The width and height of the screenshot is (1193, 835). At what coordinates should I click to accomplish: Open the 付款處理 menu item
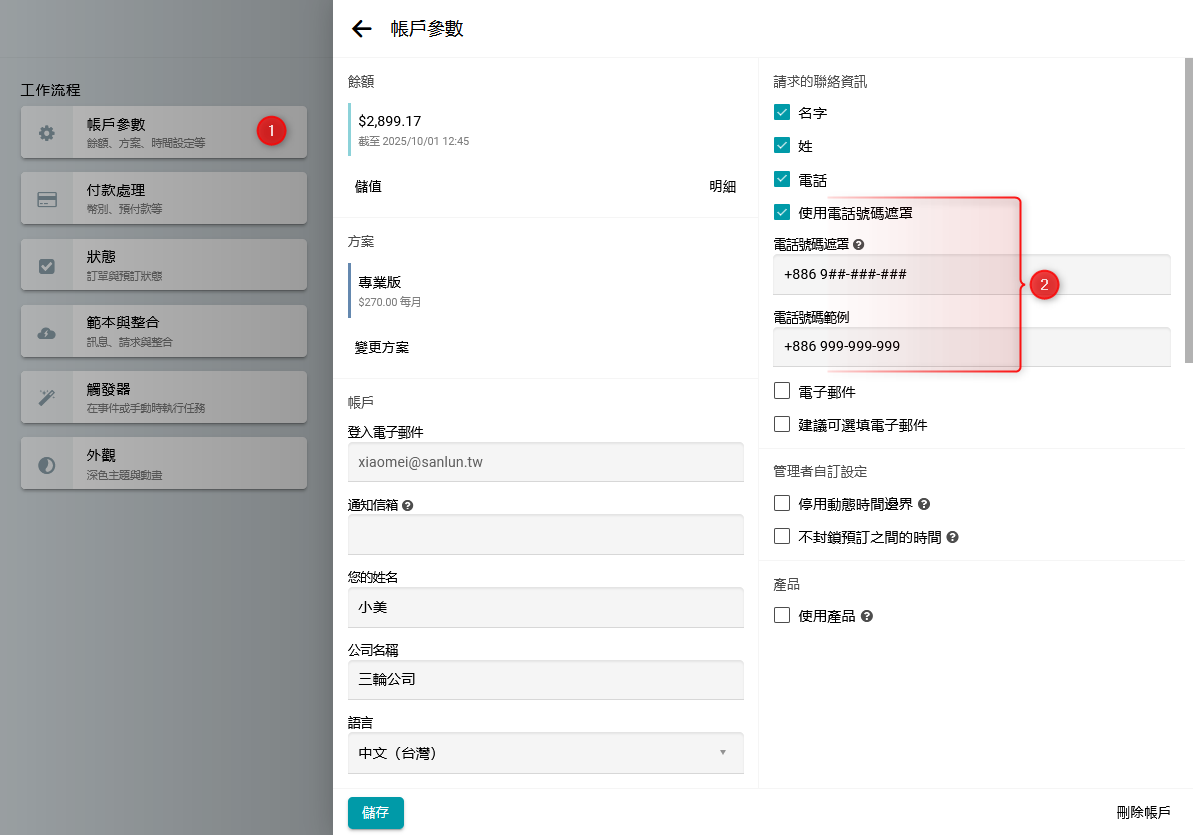point(164,198)
